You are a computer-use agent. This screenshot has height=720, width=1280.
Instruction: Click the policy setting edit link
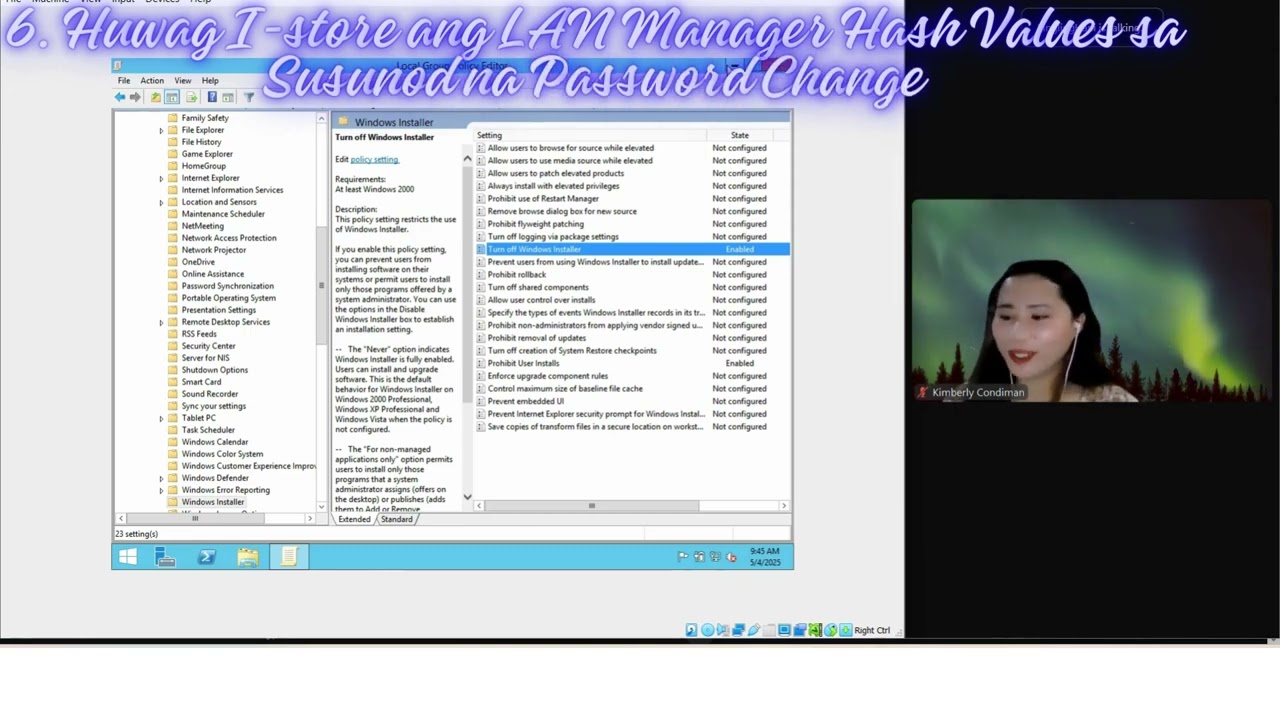(x=374, y=159)
